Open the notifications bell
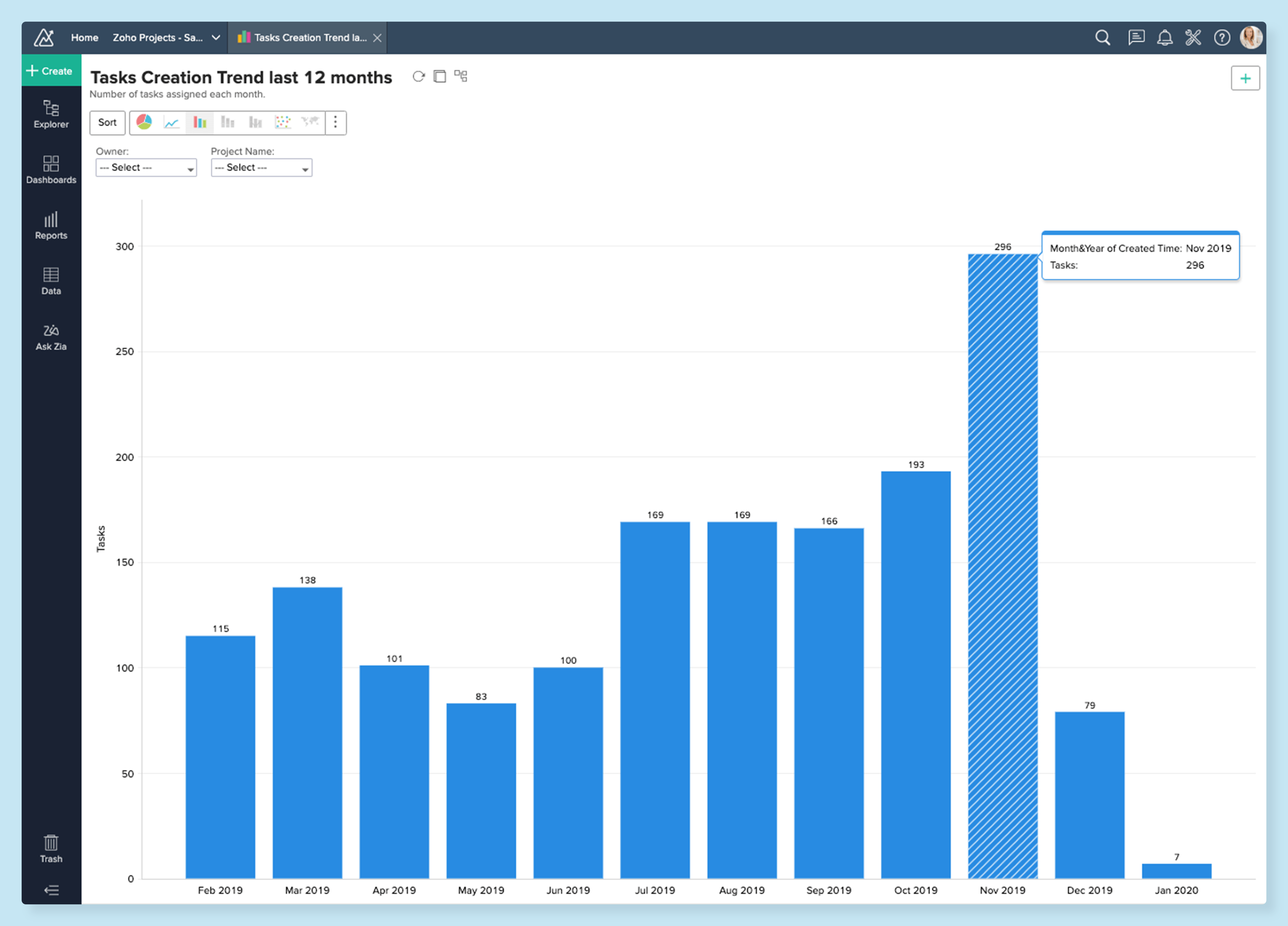The width and height of the screenshot is (1288, 926). [x=1165, y=38]
